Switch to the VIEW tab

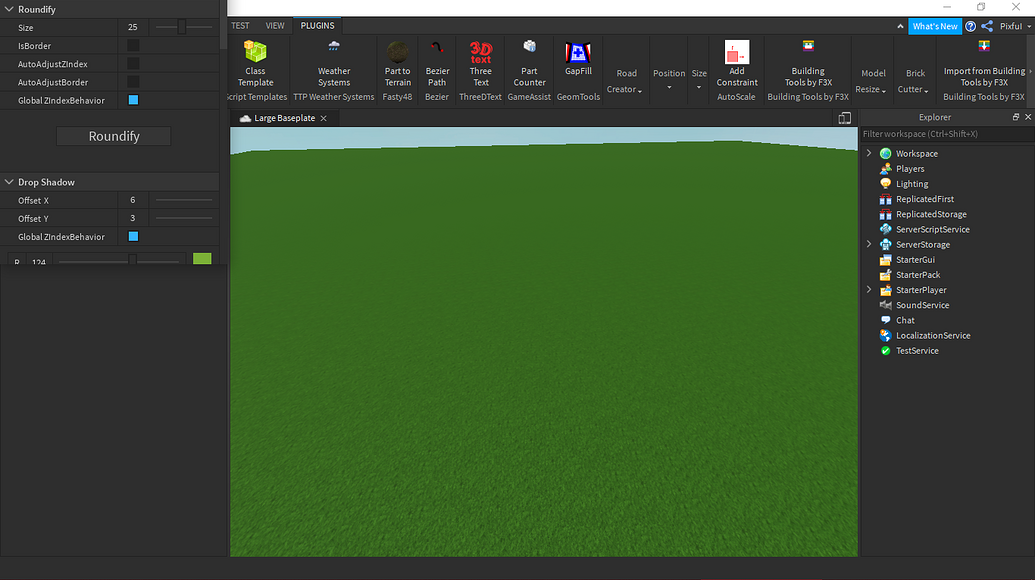click(x=275, y=26)
